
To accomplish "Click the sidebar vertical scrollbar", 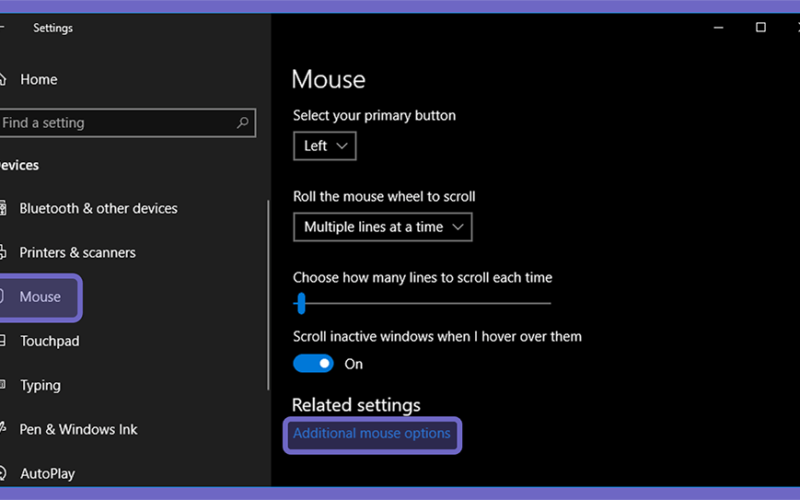I will point(268,295).
